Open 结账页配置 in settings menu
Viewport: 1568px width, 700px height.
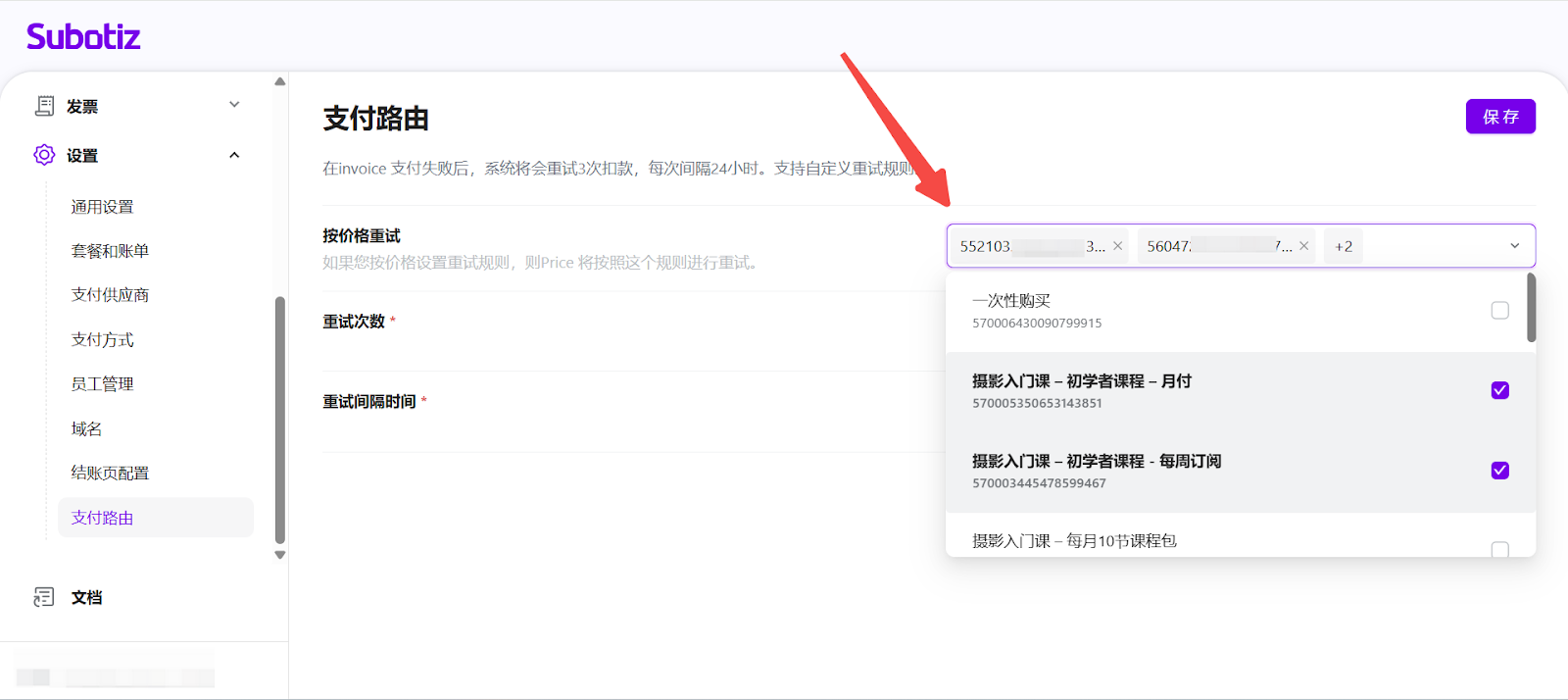[x=110, y=474]
